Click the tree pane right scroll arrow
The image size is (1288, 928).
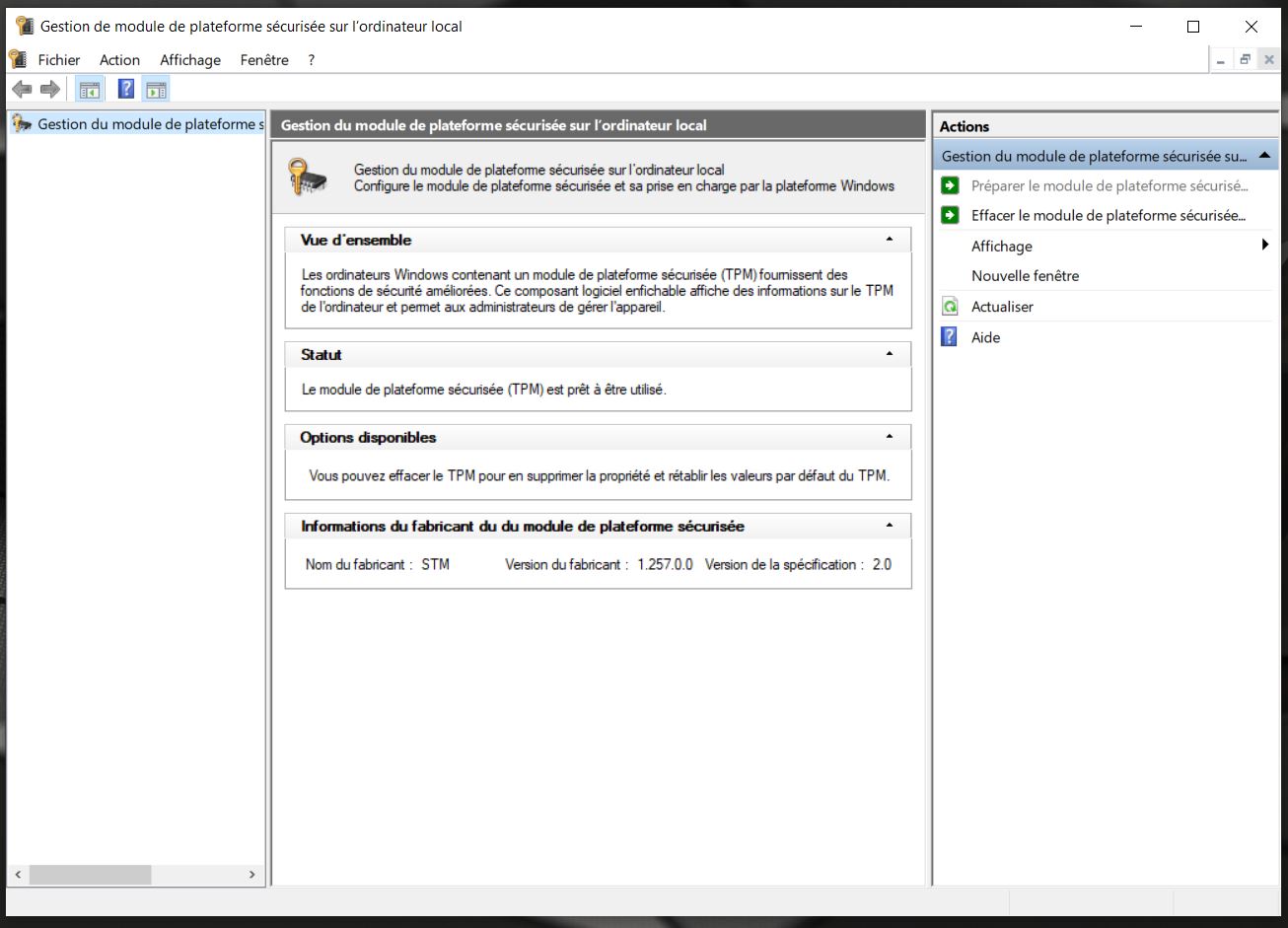252,875
